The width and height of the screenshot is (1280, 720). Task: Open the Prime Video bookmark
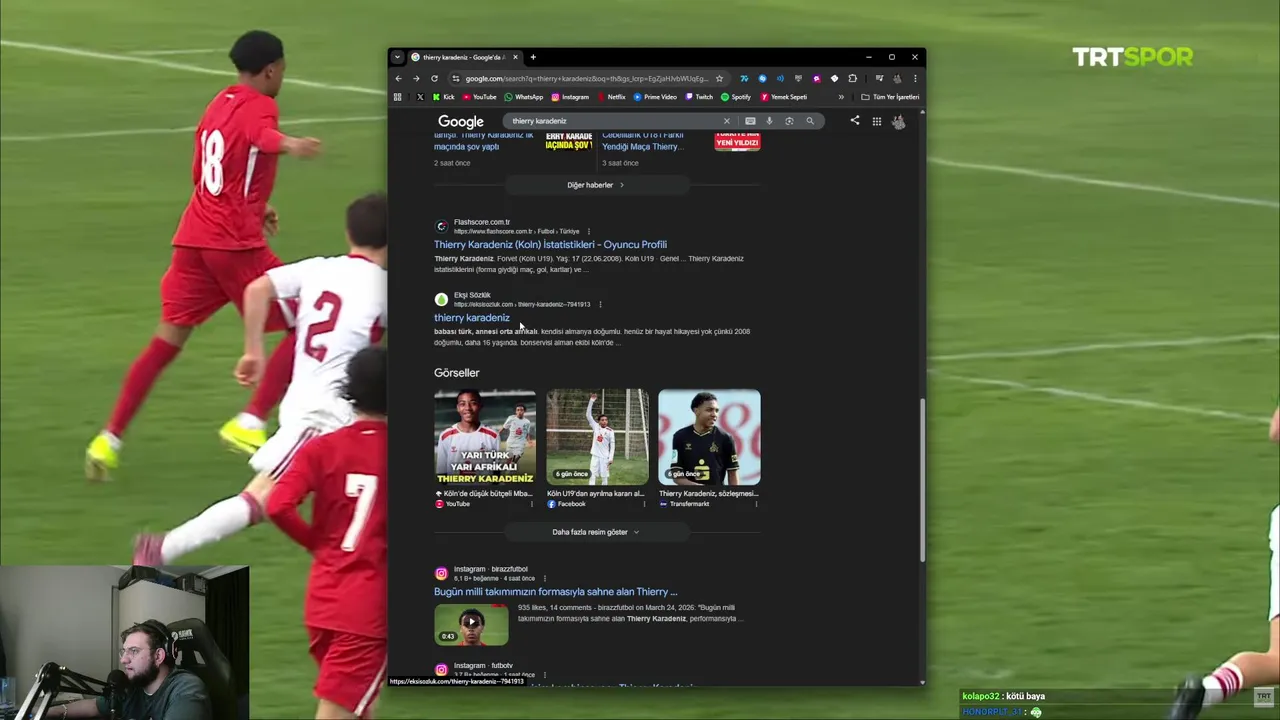(x=655, y=97)
